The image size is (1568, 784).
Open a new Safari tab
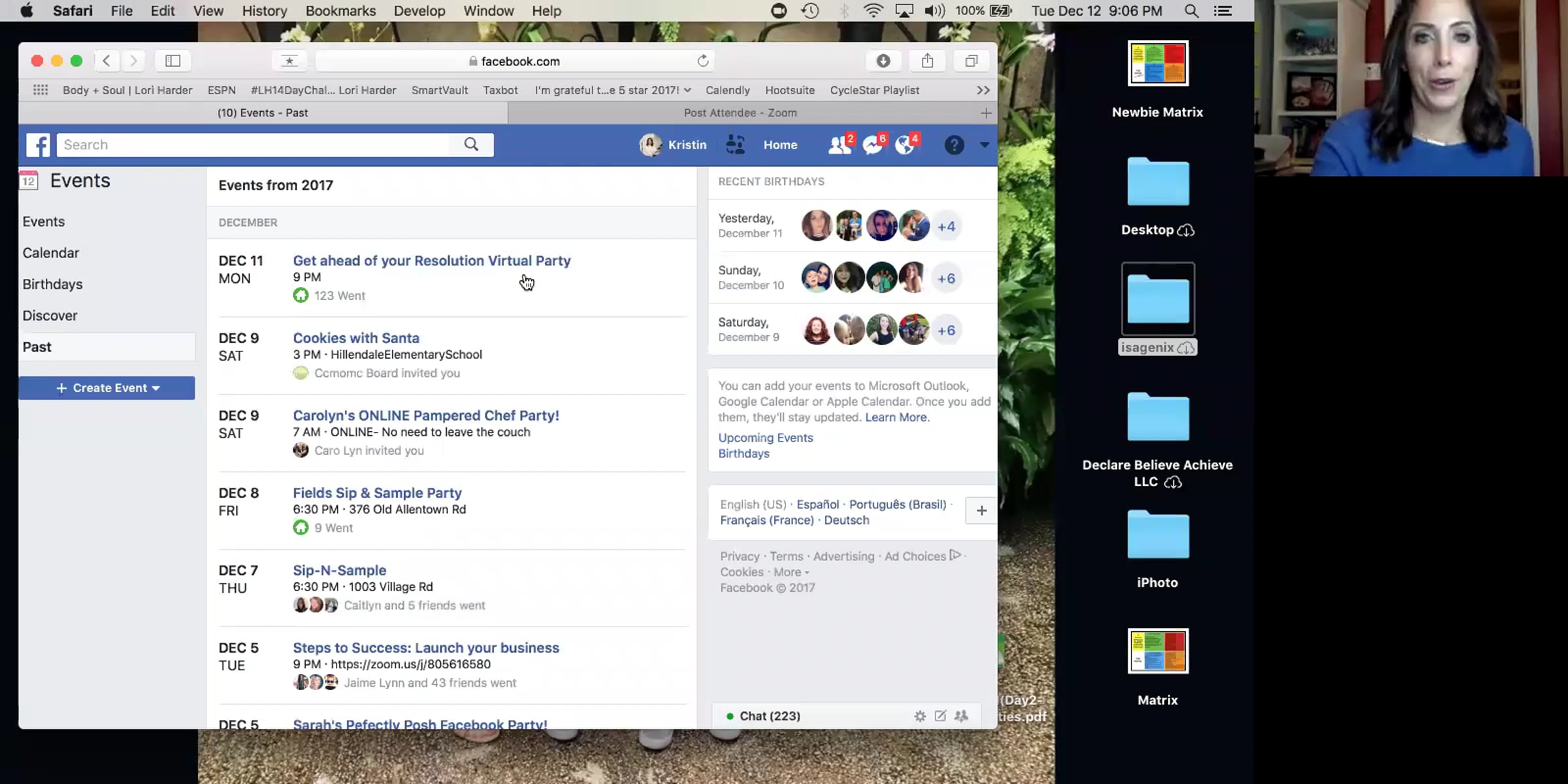(986, 113)
